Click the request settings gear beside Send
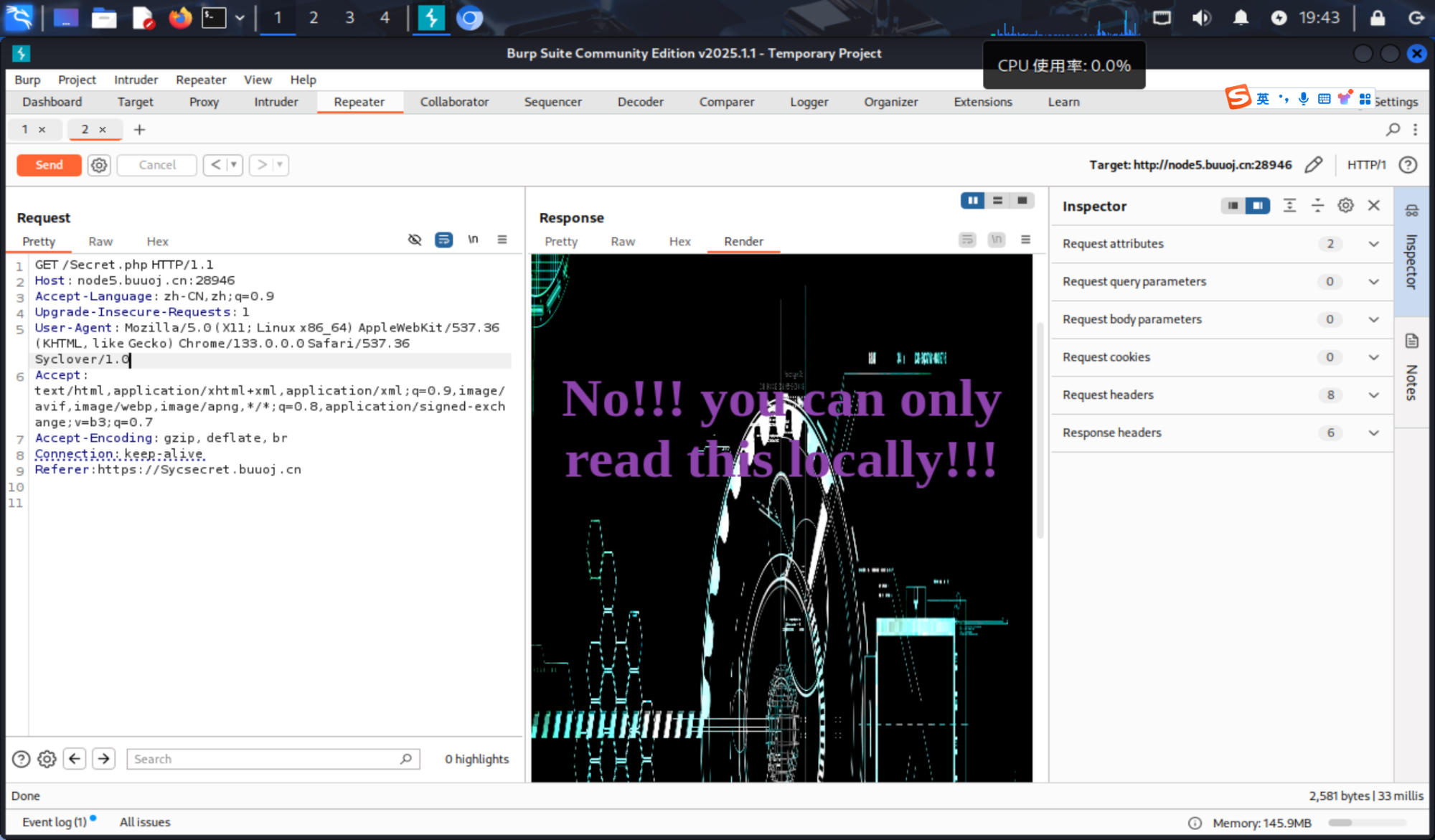This screenshot has height=840, width=1435. pos(99,165)
